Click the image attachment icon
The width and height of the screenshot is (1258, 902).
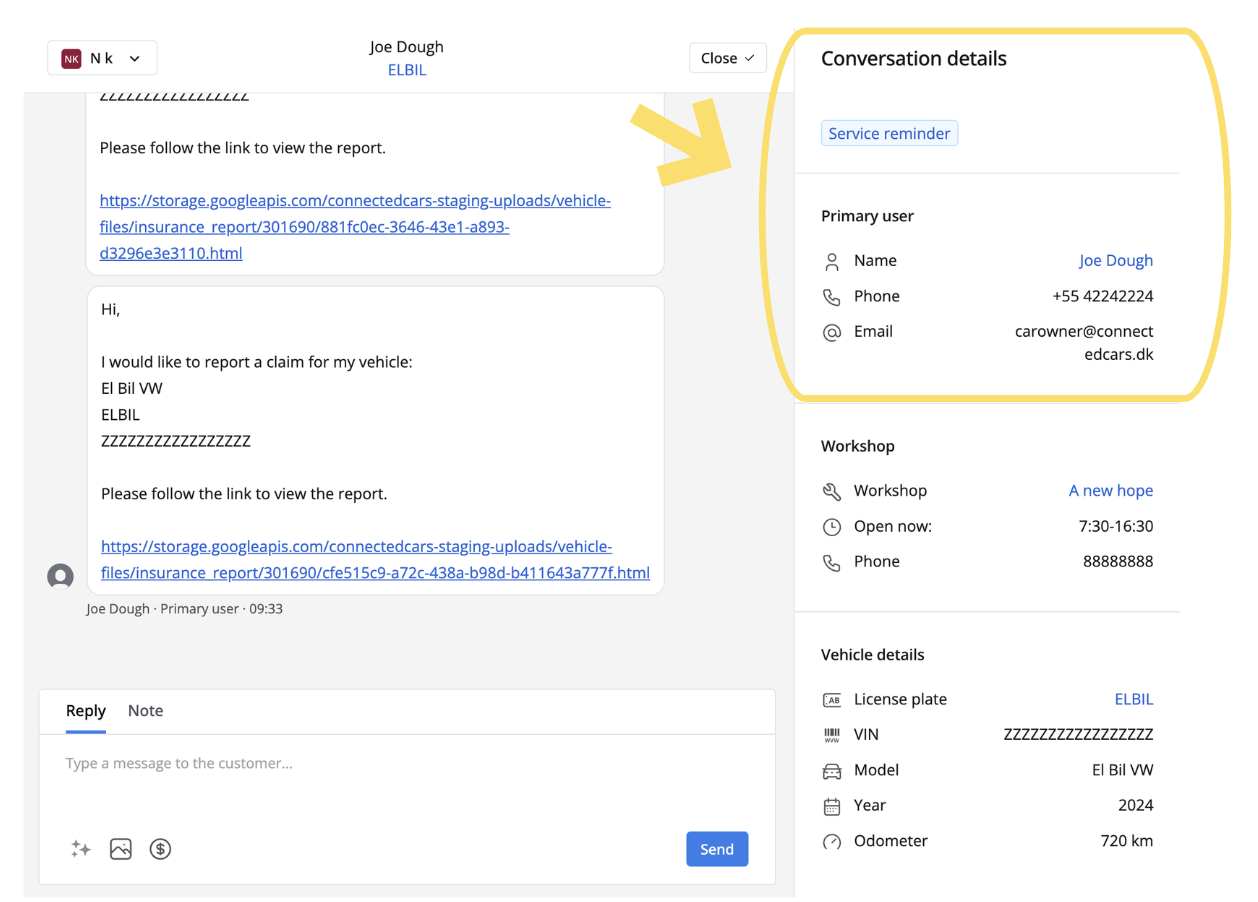(x=121, y=849)
